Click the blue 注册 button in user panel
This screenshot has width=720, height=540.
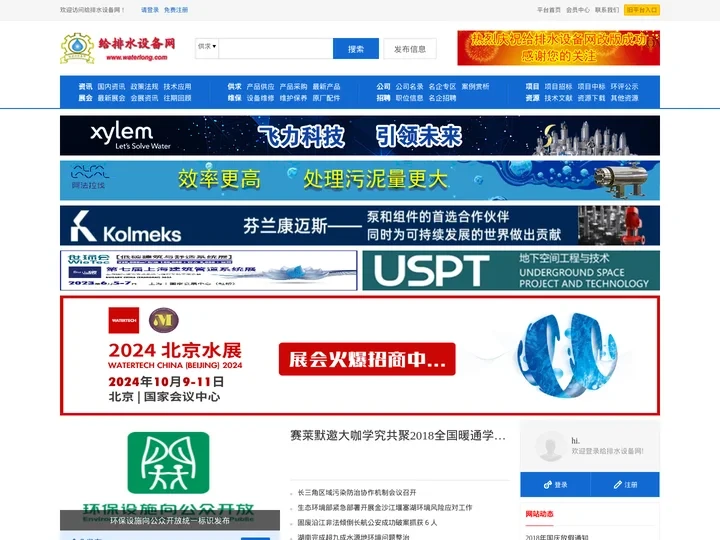[625, 484]
